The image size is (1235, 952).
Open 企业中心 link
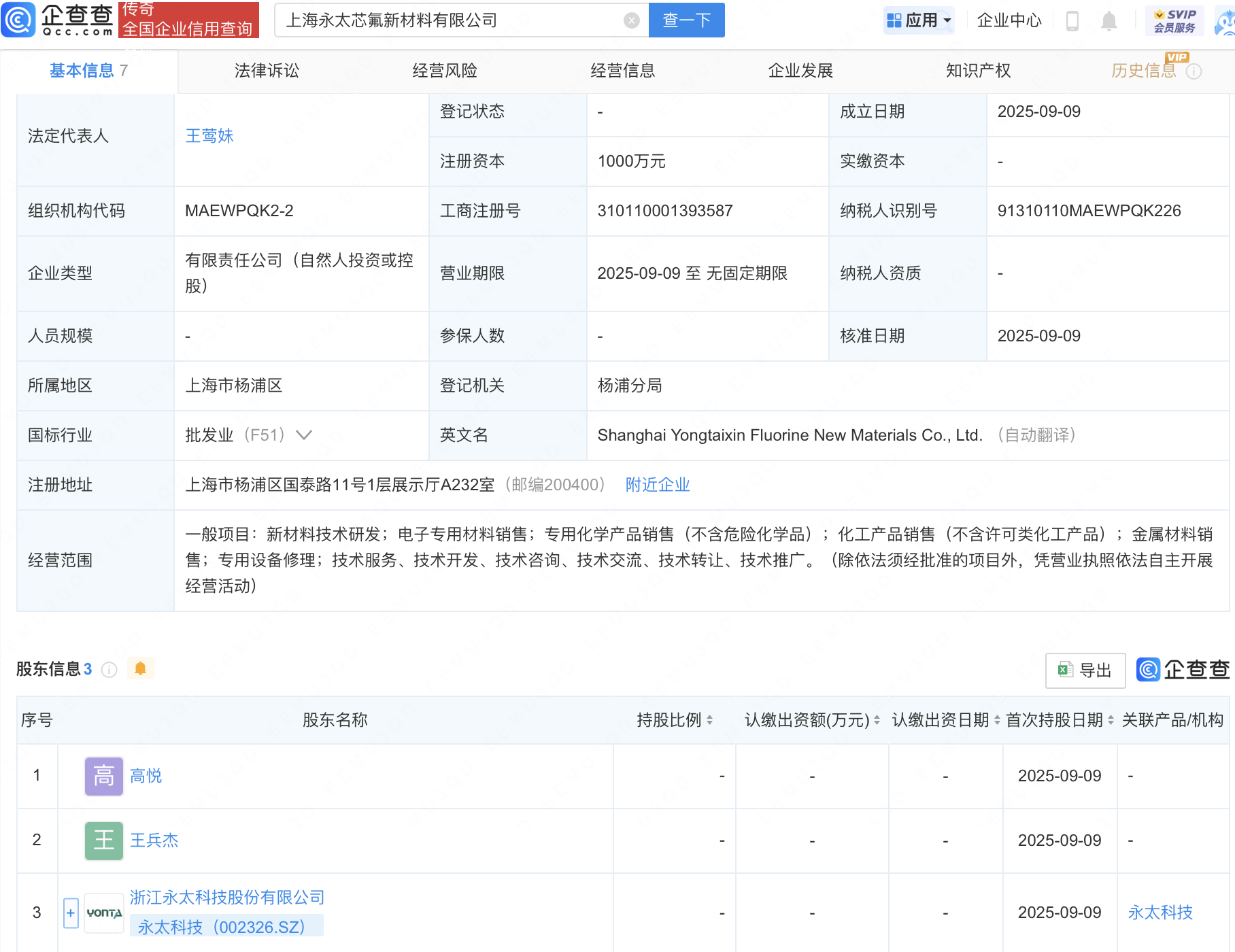[1009, 20]
